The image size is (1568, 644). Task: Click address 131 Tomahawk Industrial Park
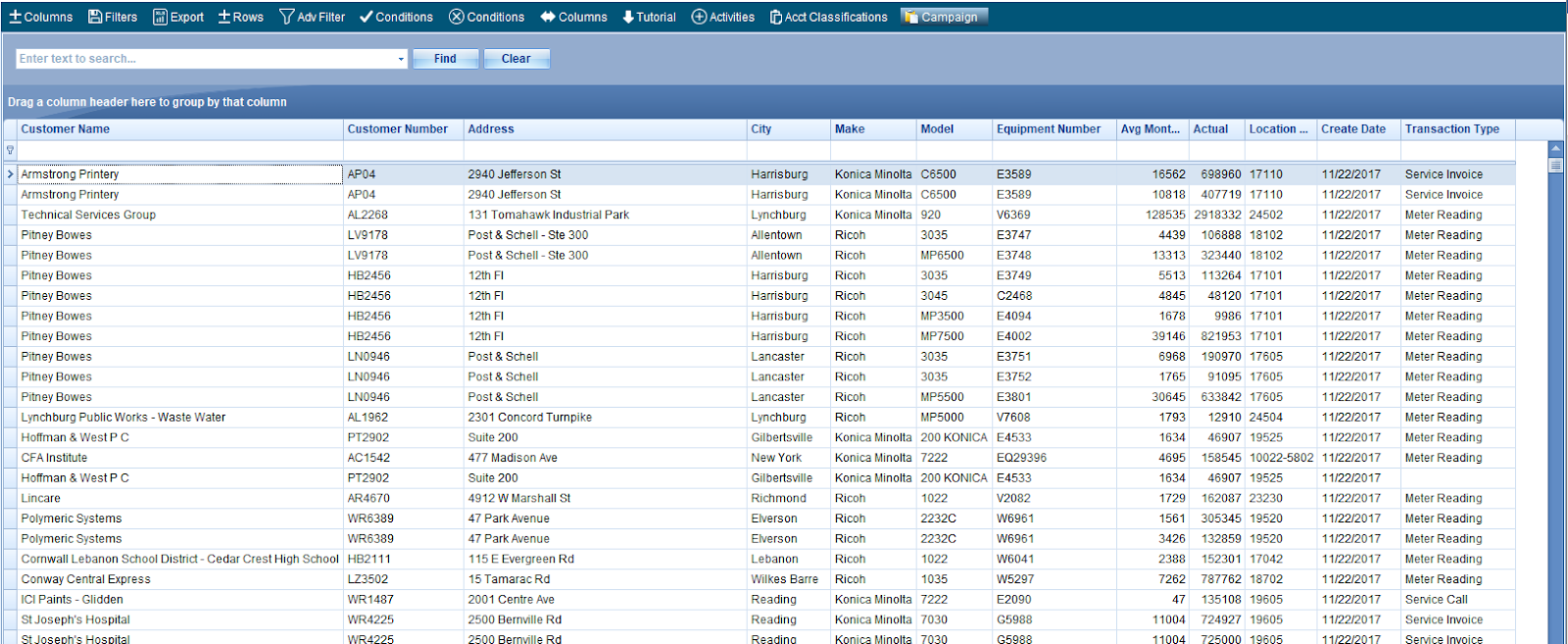[x=549, y=215]
